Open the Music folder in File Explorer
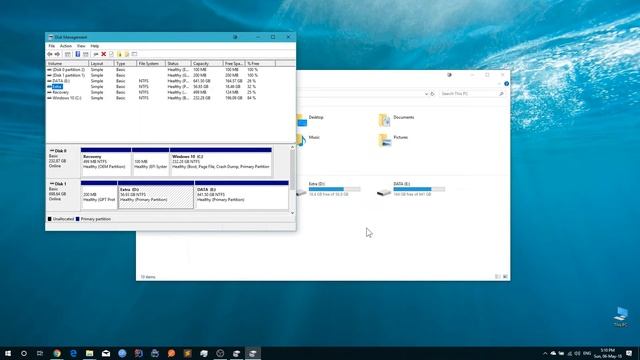Screen dimensions: 640x360 [309, 140]
